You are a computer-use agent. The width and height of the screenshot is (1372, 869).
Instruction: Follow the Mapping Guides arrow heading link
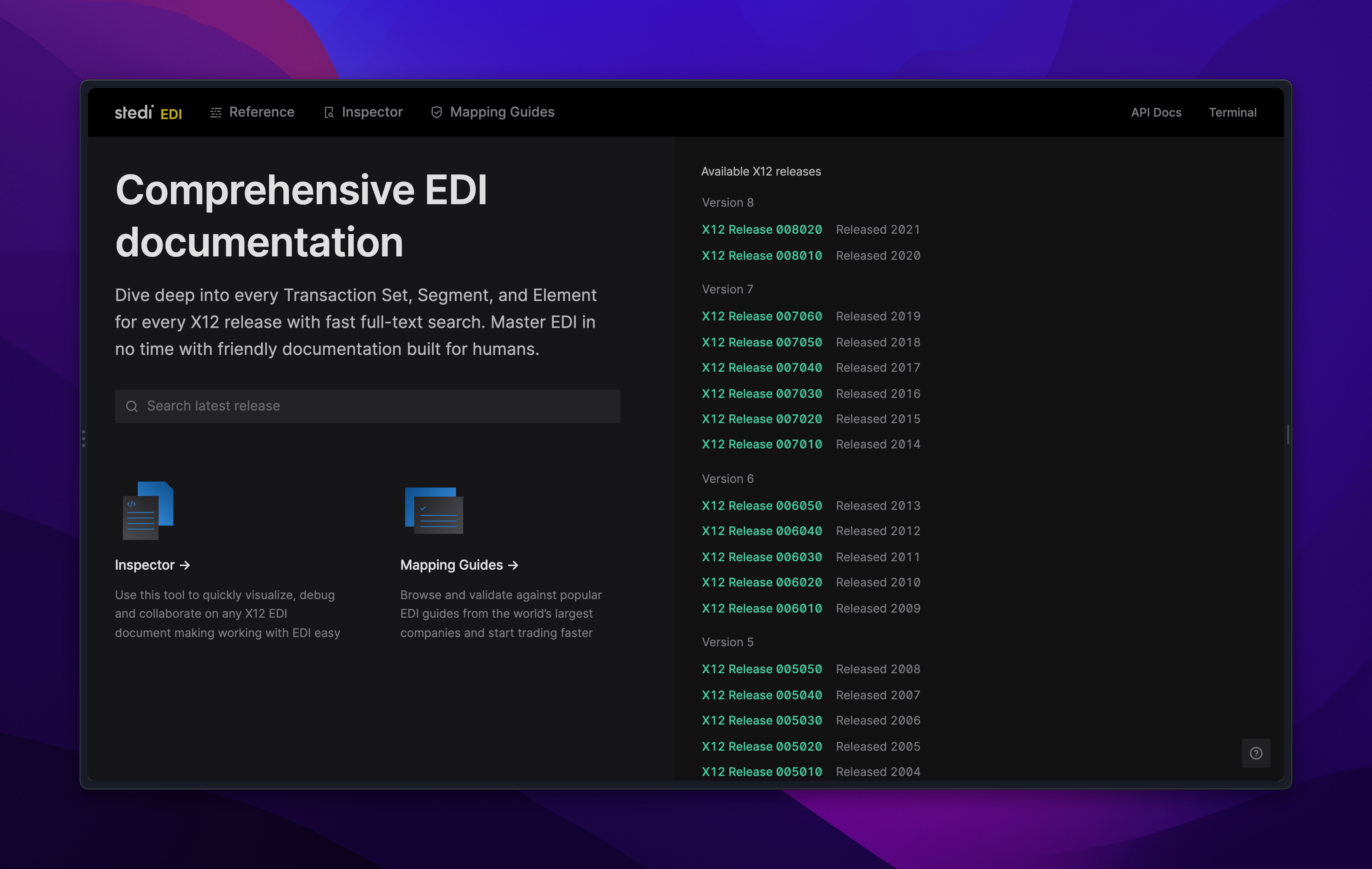(x=459, y=565)
